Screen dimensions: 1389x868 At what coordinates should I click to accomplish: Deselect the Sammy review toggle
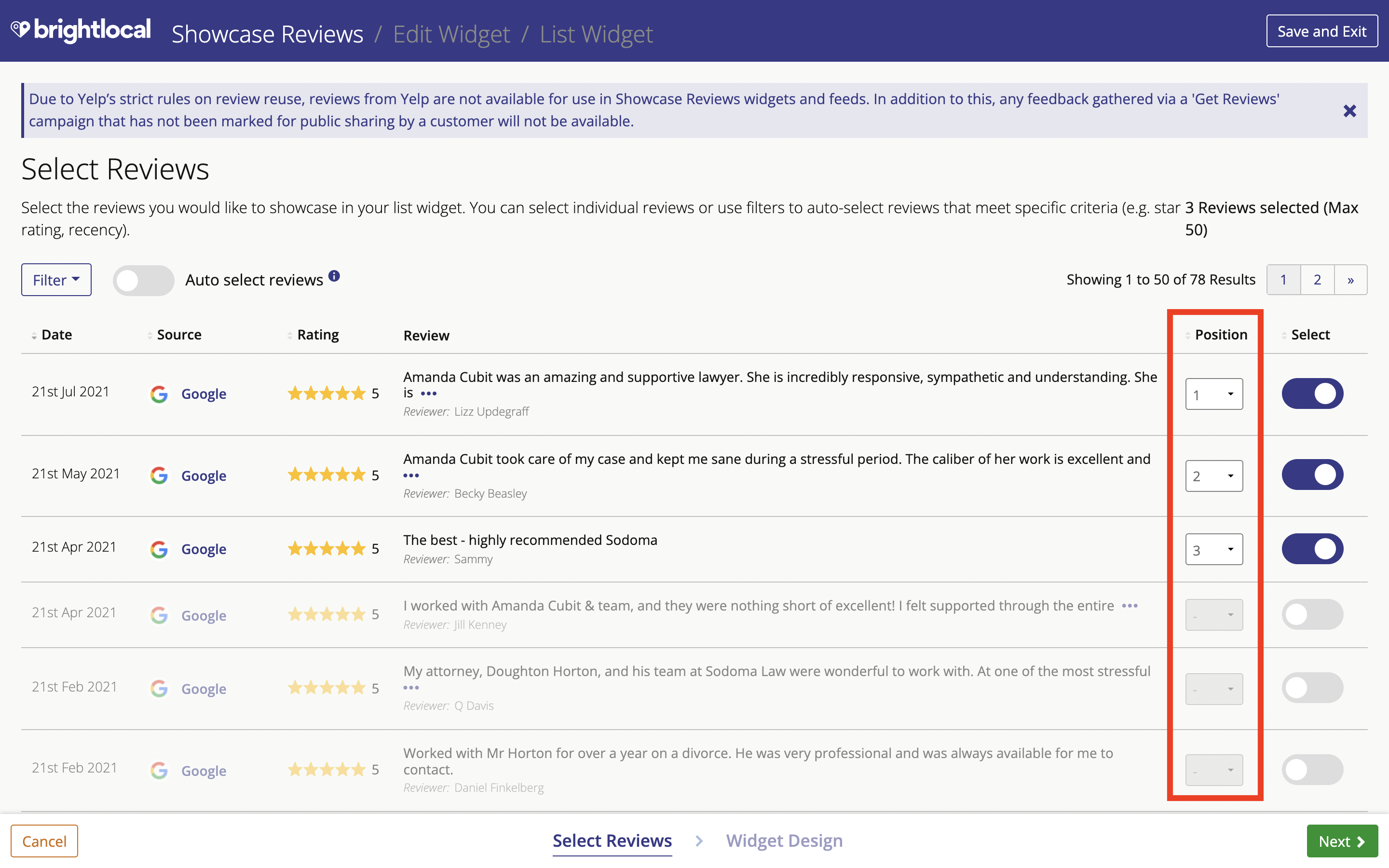1312,549
